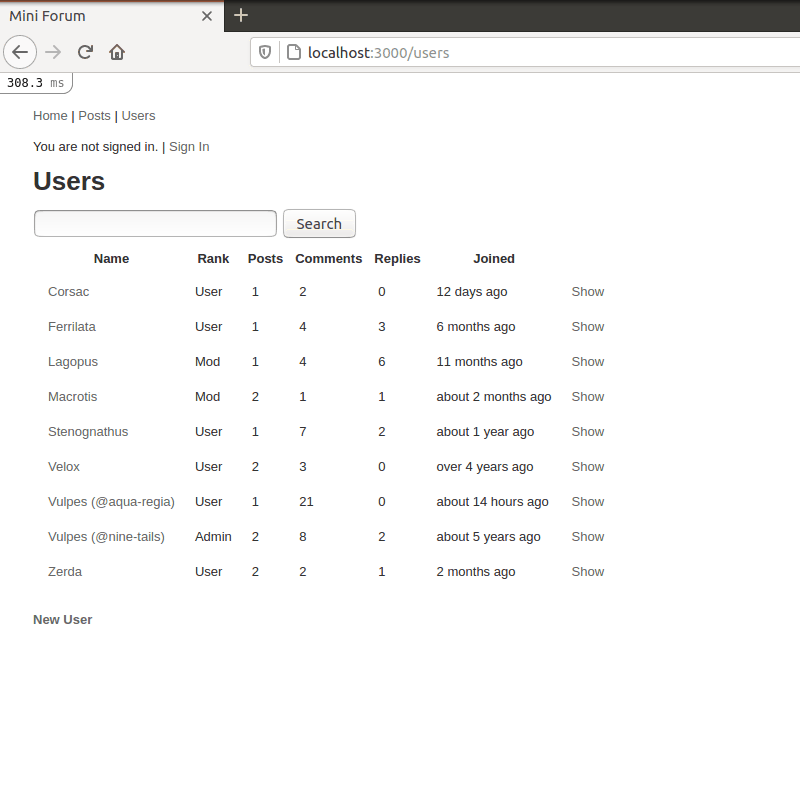Open the Home navigation link
Screen dimensions: 800x800
pos(50,116)
